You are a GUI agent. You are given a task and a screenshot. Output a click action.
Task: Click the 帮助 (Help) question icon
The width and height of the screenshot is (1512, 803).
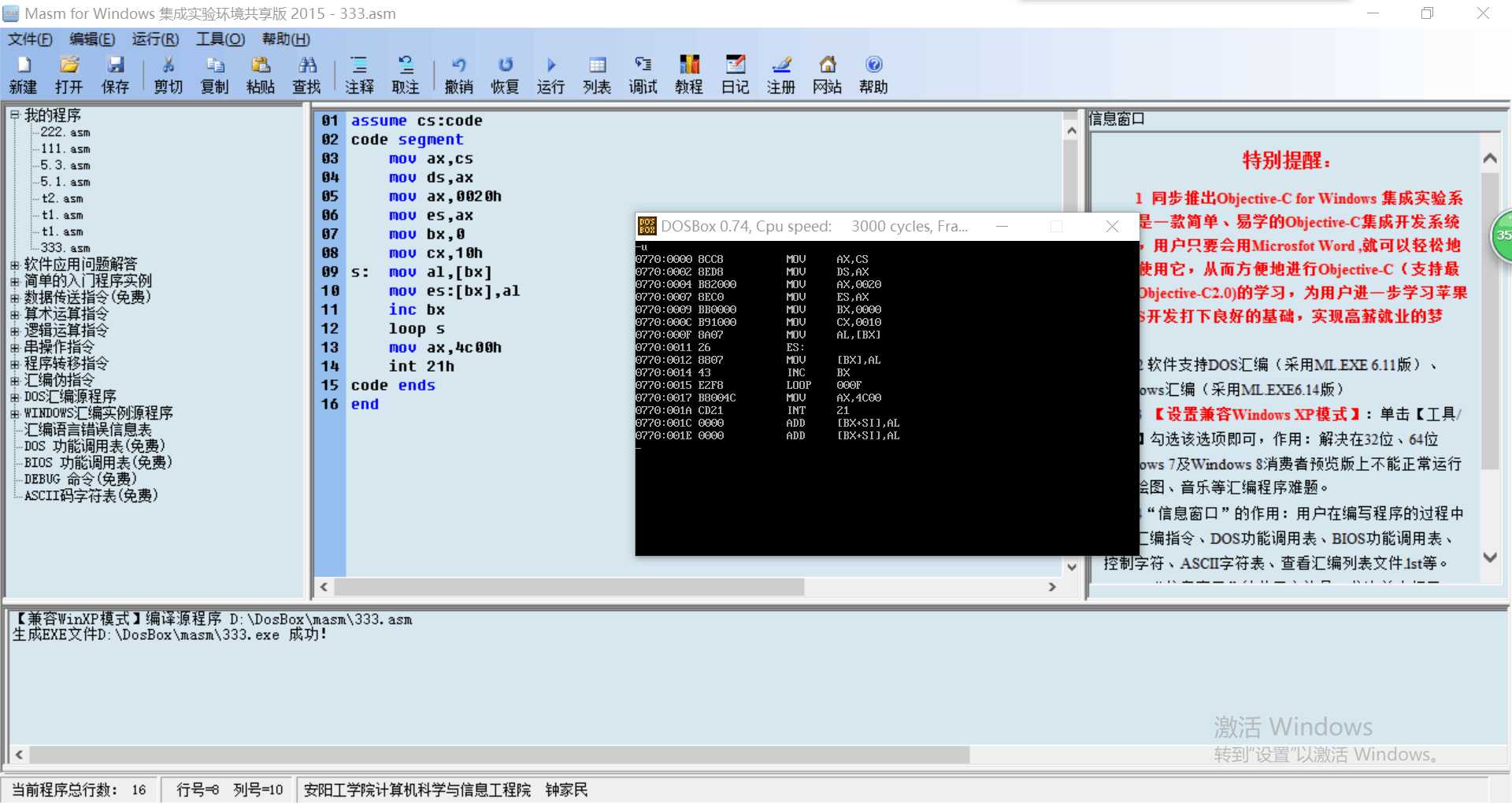point(873,65)
